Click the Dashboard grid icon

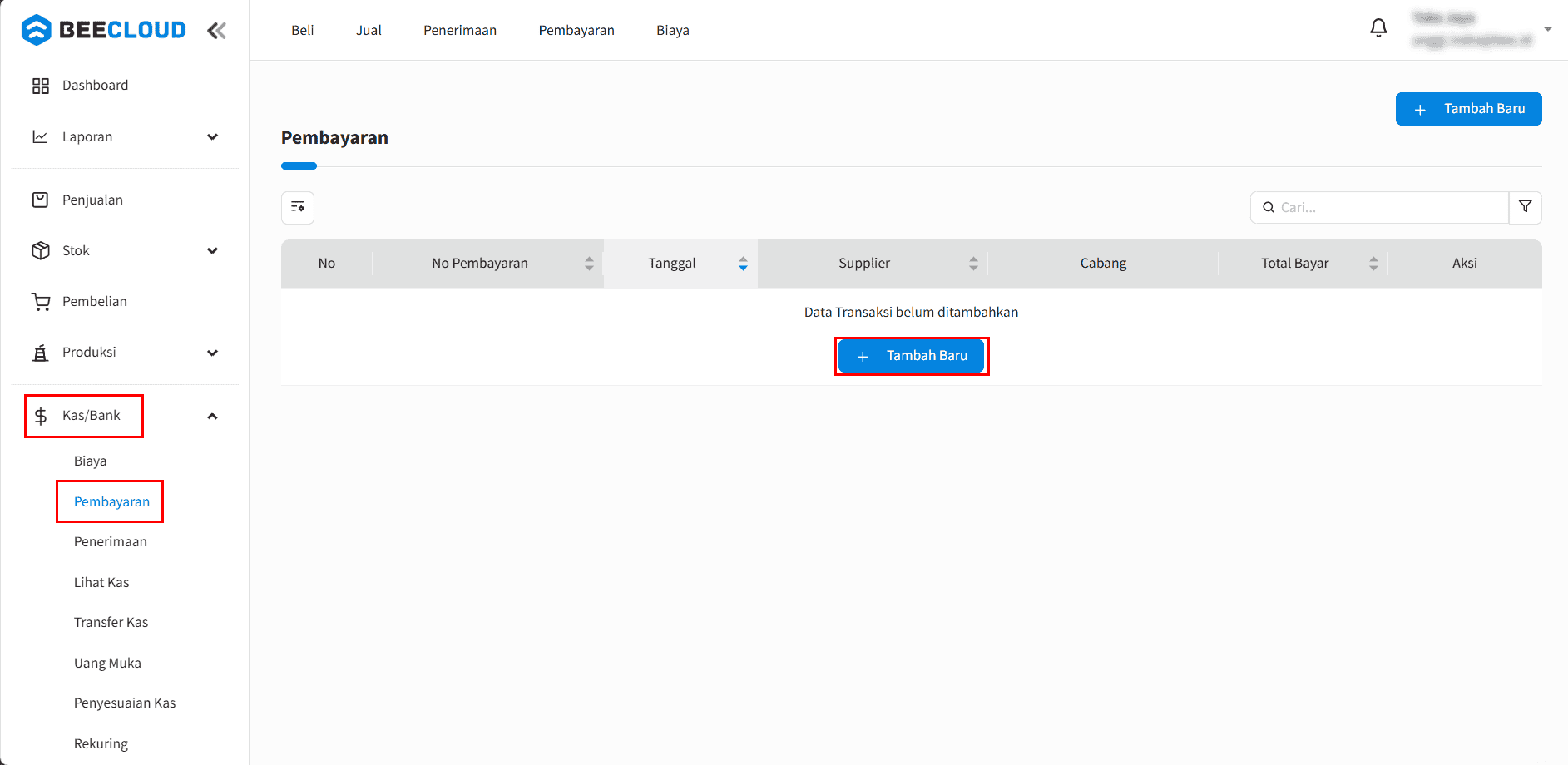(x=41, y=86)
